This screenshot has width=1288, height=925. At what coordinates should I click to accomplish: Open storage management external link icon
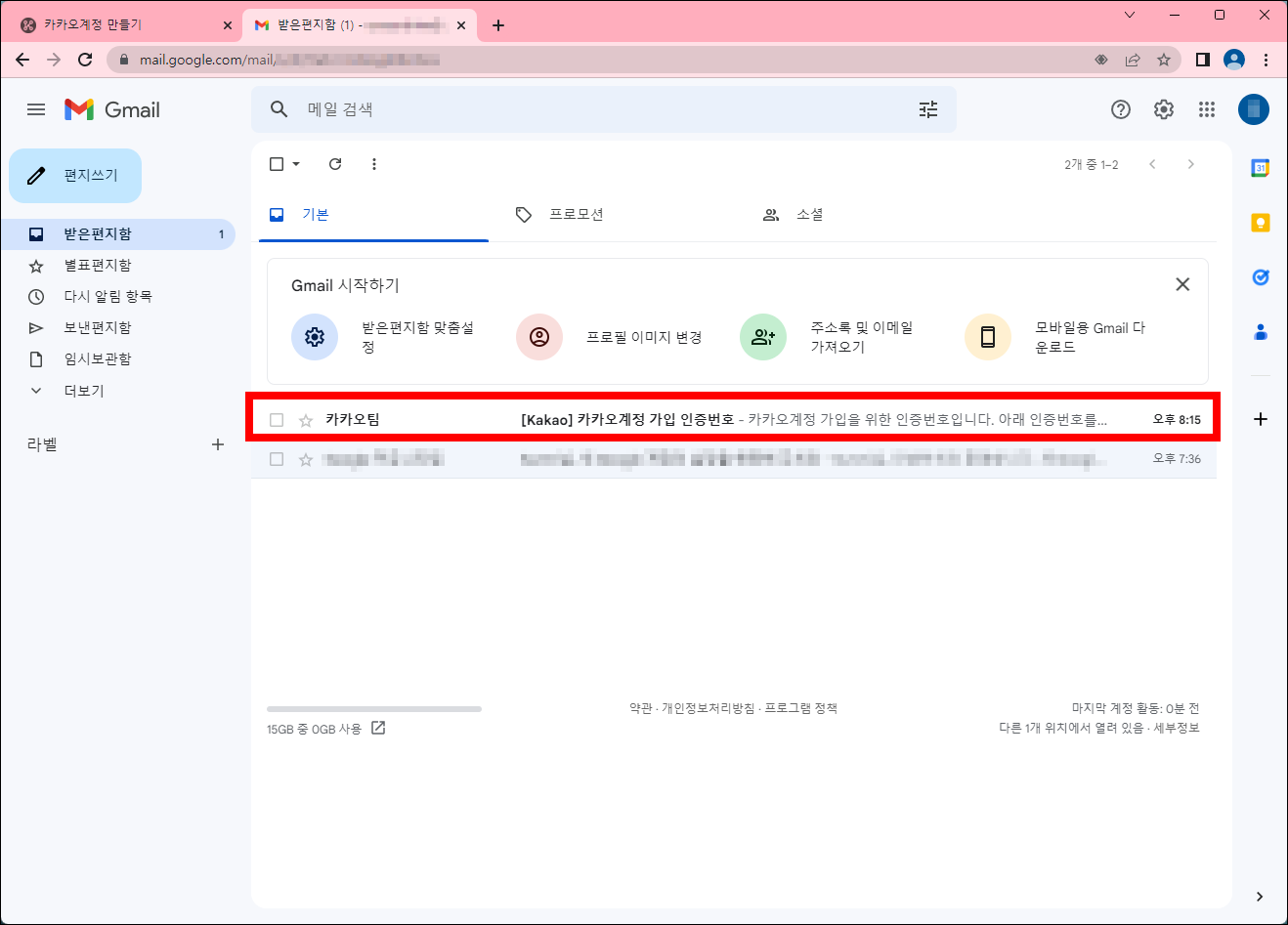point(378,728)
